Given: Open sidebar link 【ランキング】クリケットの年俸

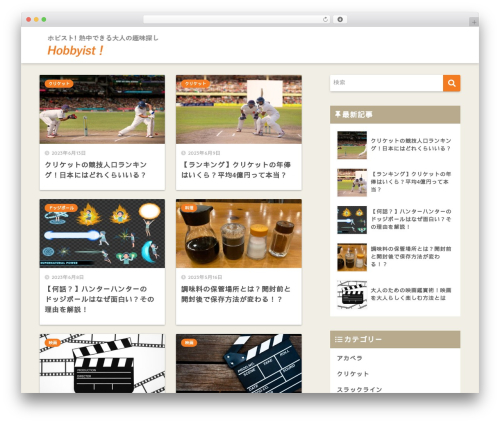Looking at the screenshot, I should point(411,182).
